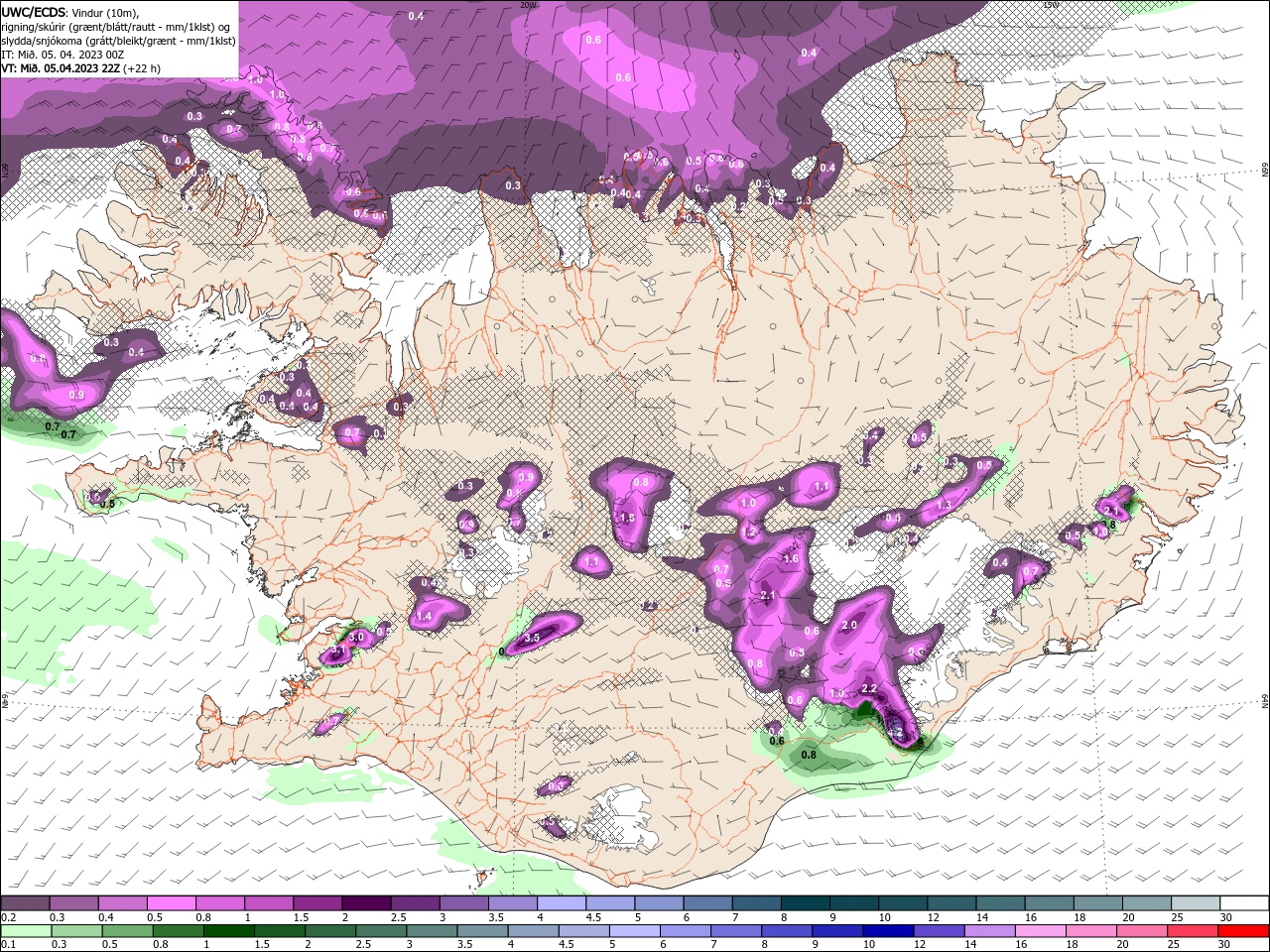Click the '3.1' value on the southwest purple patch

[x=338, y=651]
